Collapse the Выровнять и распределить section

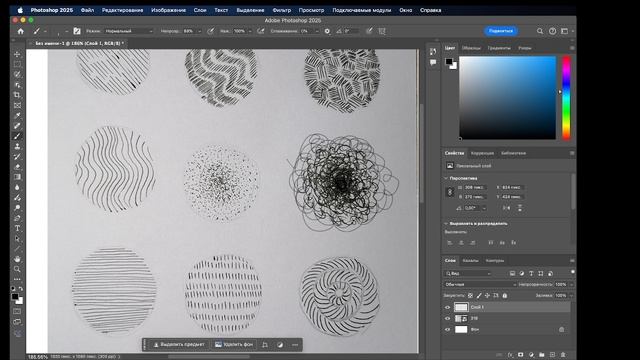coord(446,224)
